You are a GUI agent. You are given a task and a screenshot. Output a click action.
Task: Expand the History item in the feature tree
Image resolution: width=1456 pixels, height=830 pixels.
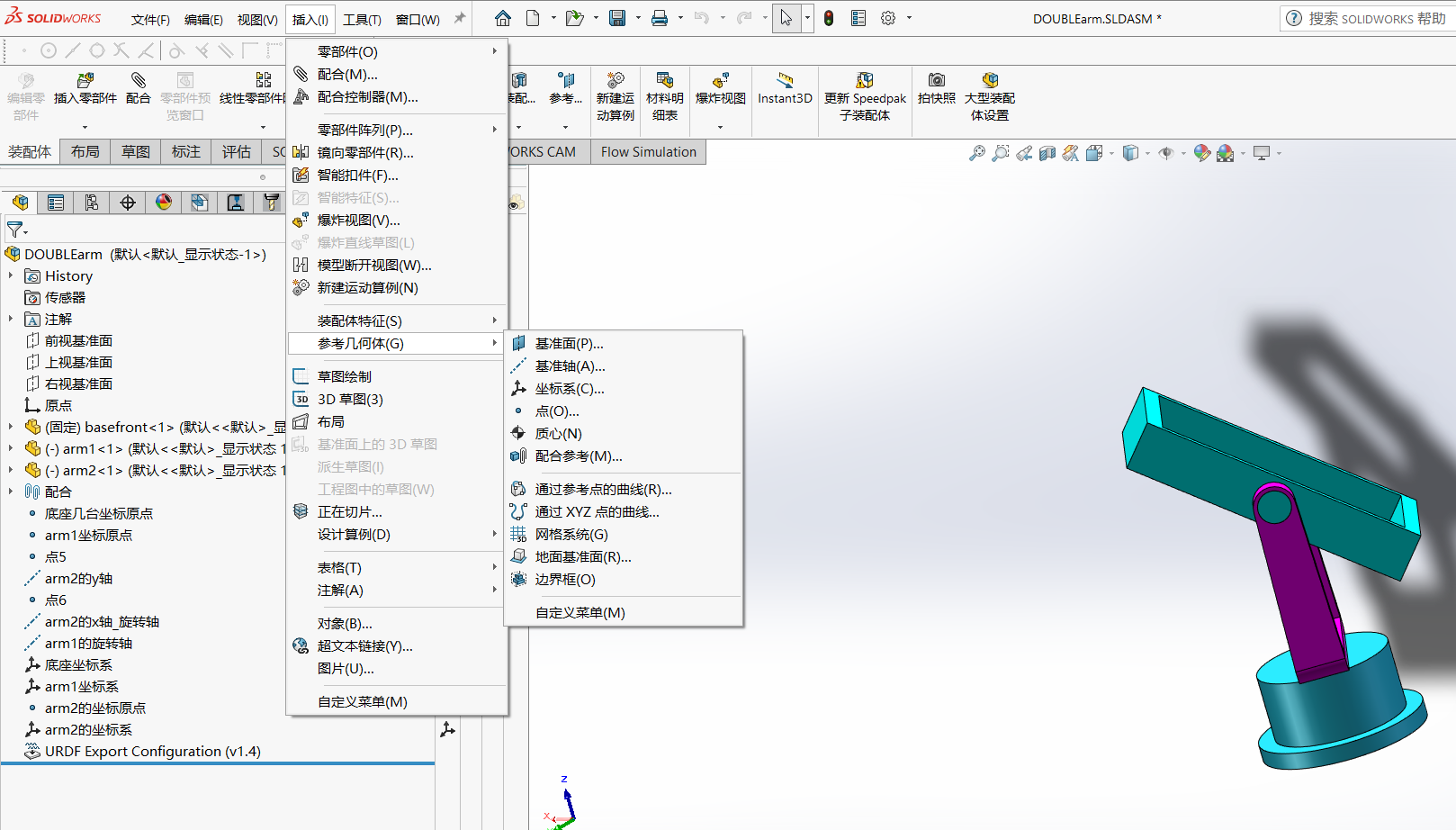pyautogui.click(x=13, y=275)
